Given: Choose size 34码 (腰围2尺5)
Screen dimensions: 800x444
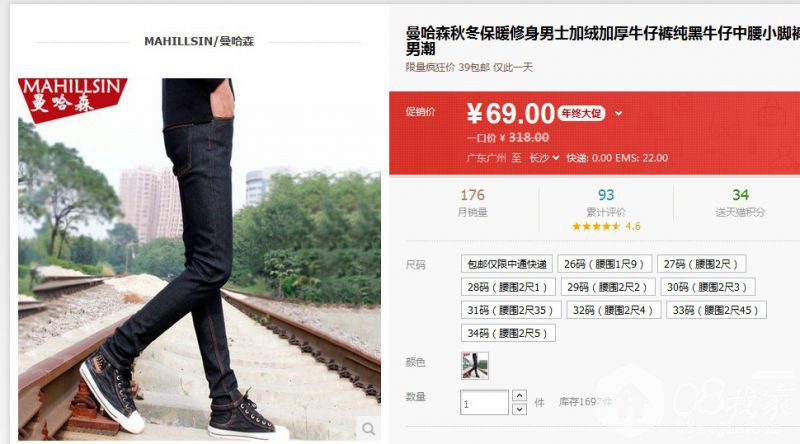Looking at the screenshot, I should pos(508,333).
